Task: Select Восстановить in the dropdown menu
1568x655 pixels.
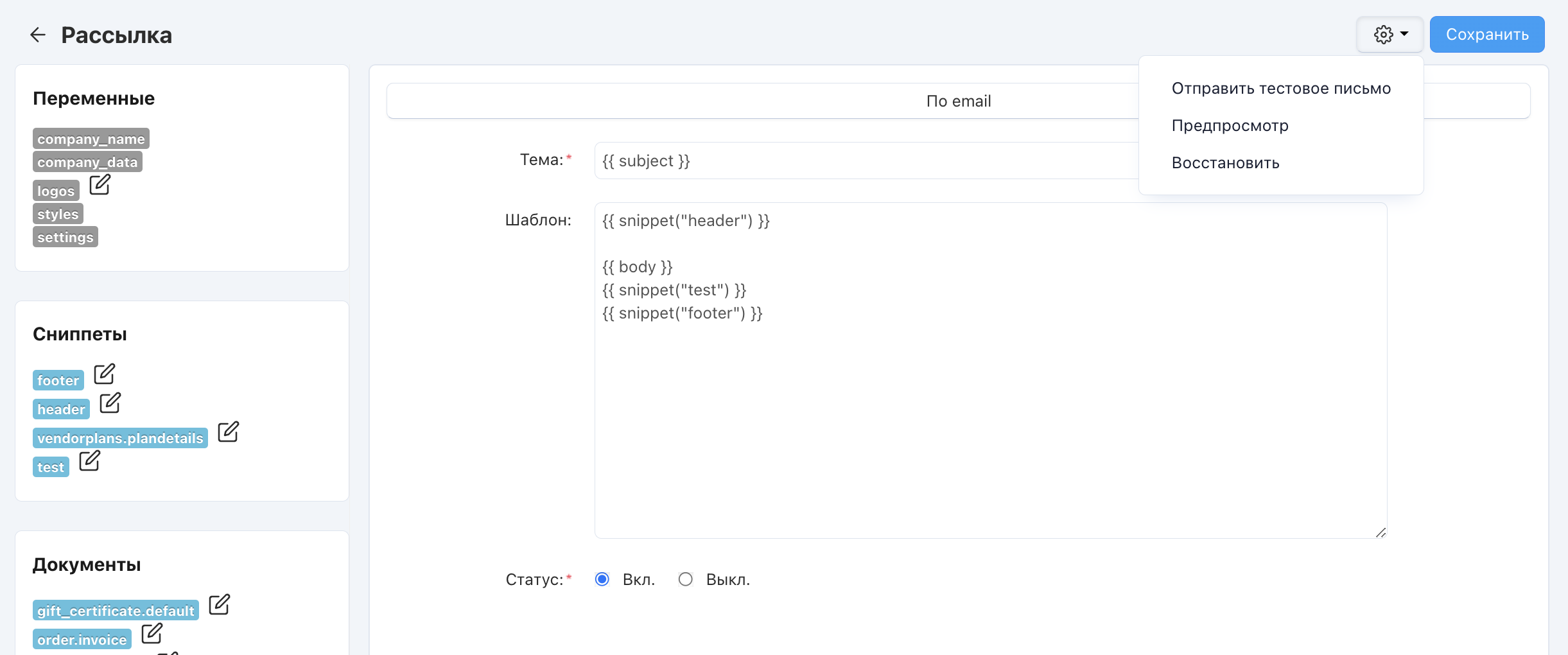Action: 1225,163
